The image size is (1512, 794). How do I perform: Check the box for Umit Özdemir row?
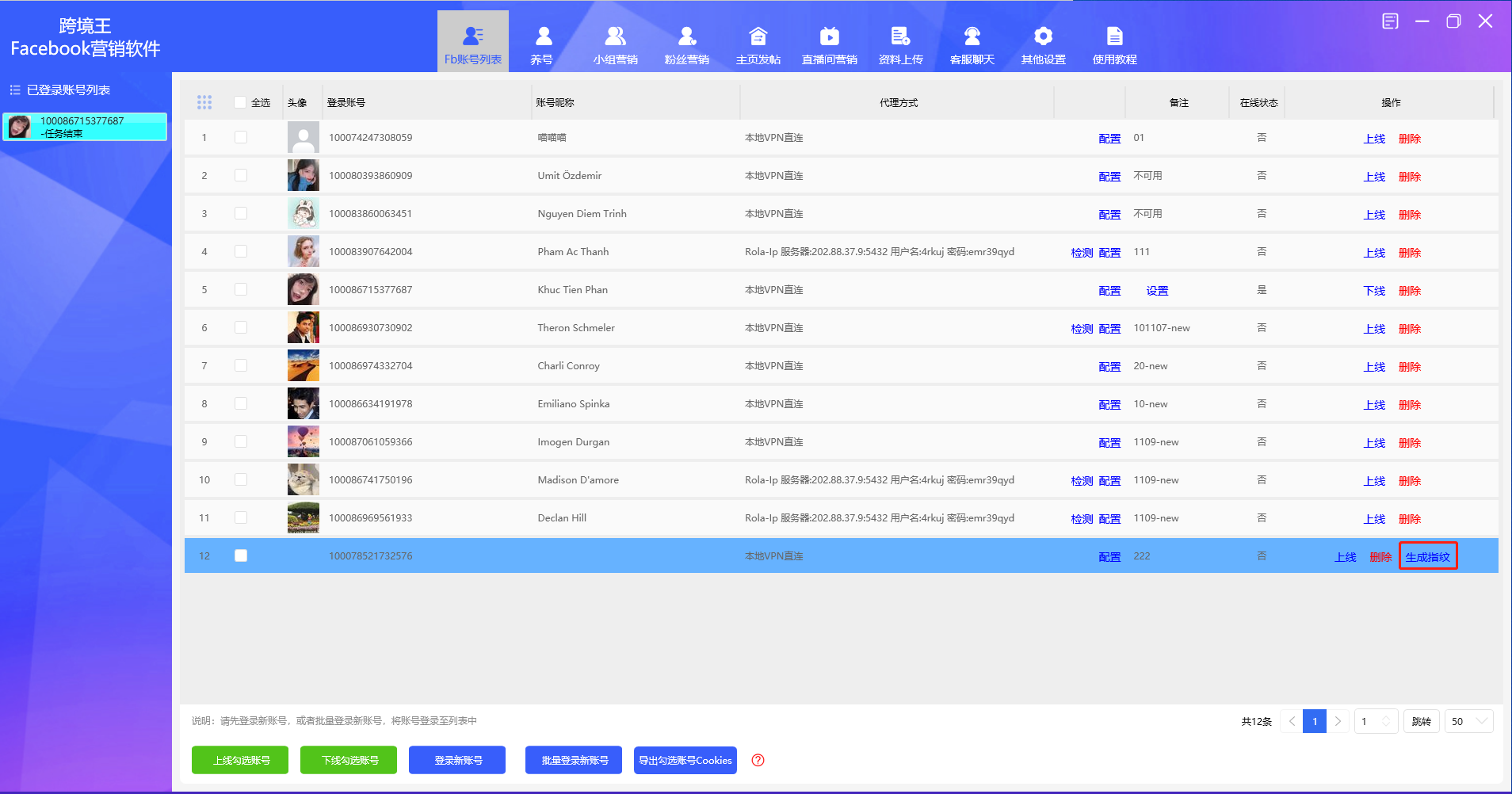[x=241, y=175]
